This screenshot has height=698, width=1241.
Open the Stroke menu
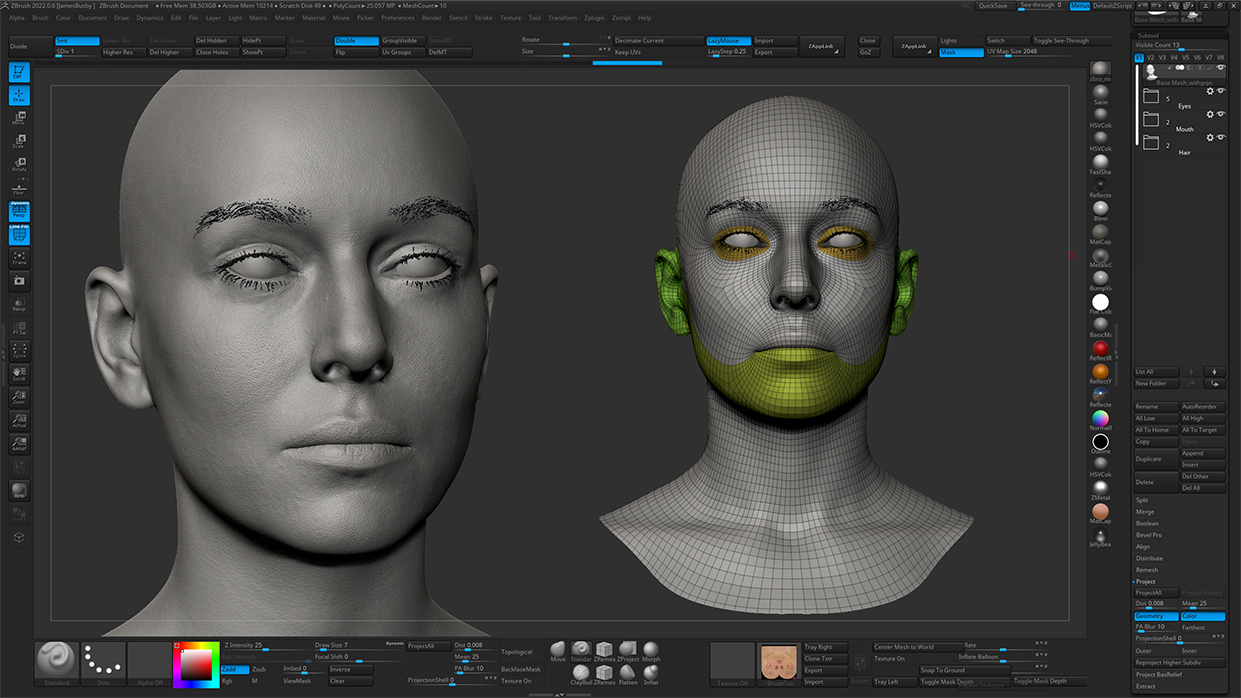(483, 18)
